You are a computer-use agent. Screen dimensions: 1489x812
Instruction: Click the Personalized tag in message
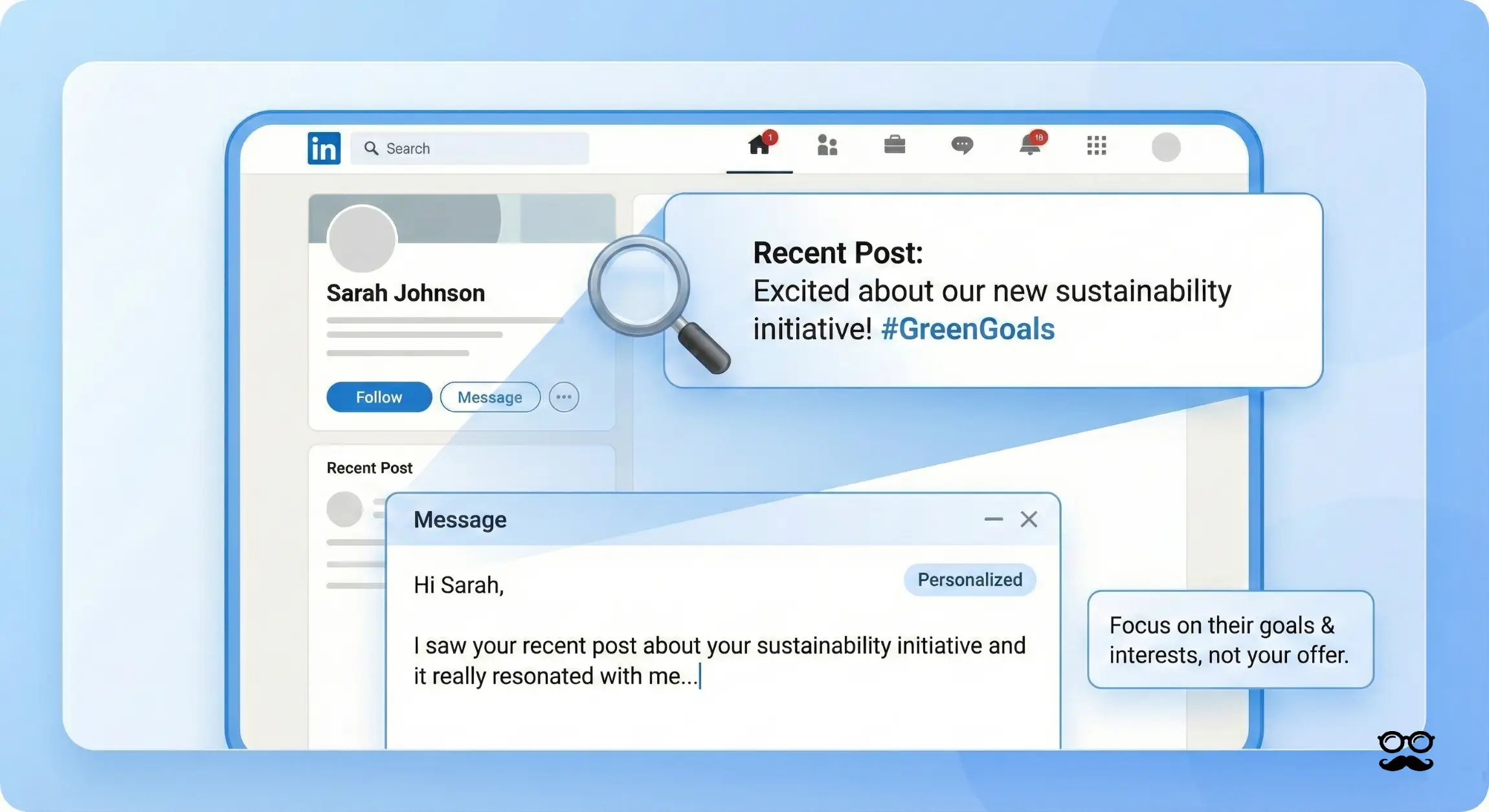[970, 579]
